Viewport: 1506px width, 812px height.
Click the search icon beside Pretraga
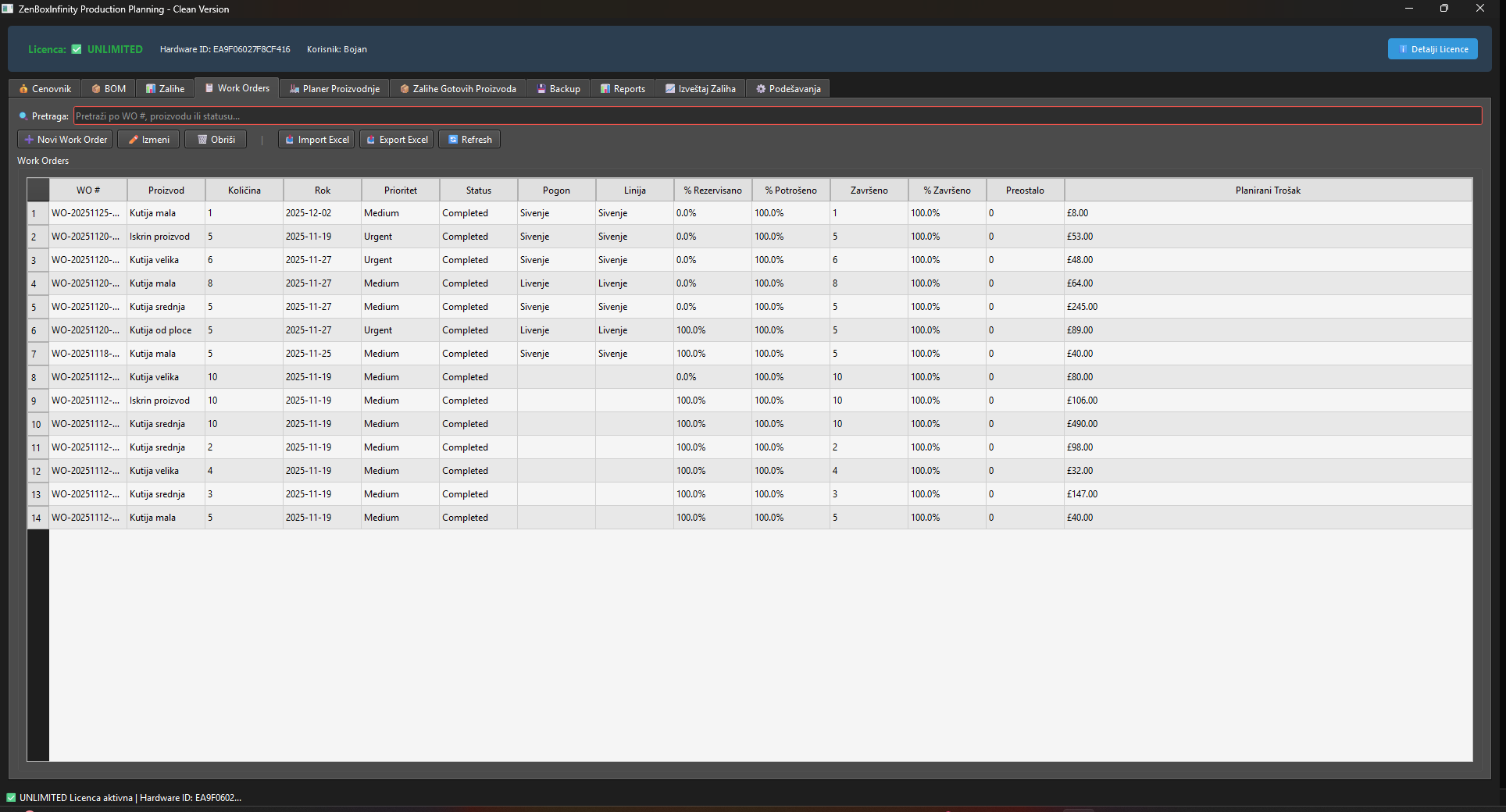coord(23,116)
